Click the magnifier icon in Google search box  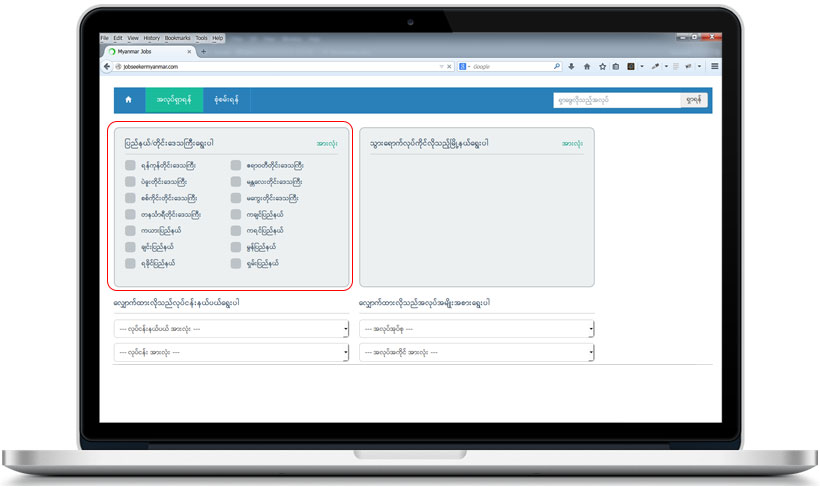(557, 66)
